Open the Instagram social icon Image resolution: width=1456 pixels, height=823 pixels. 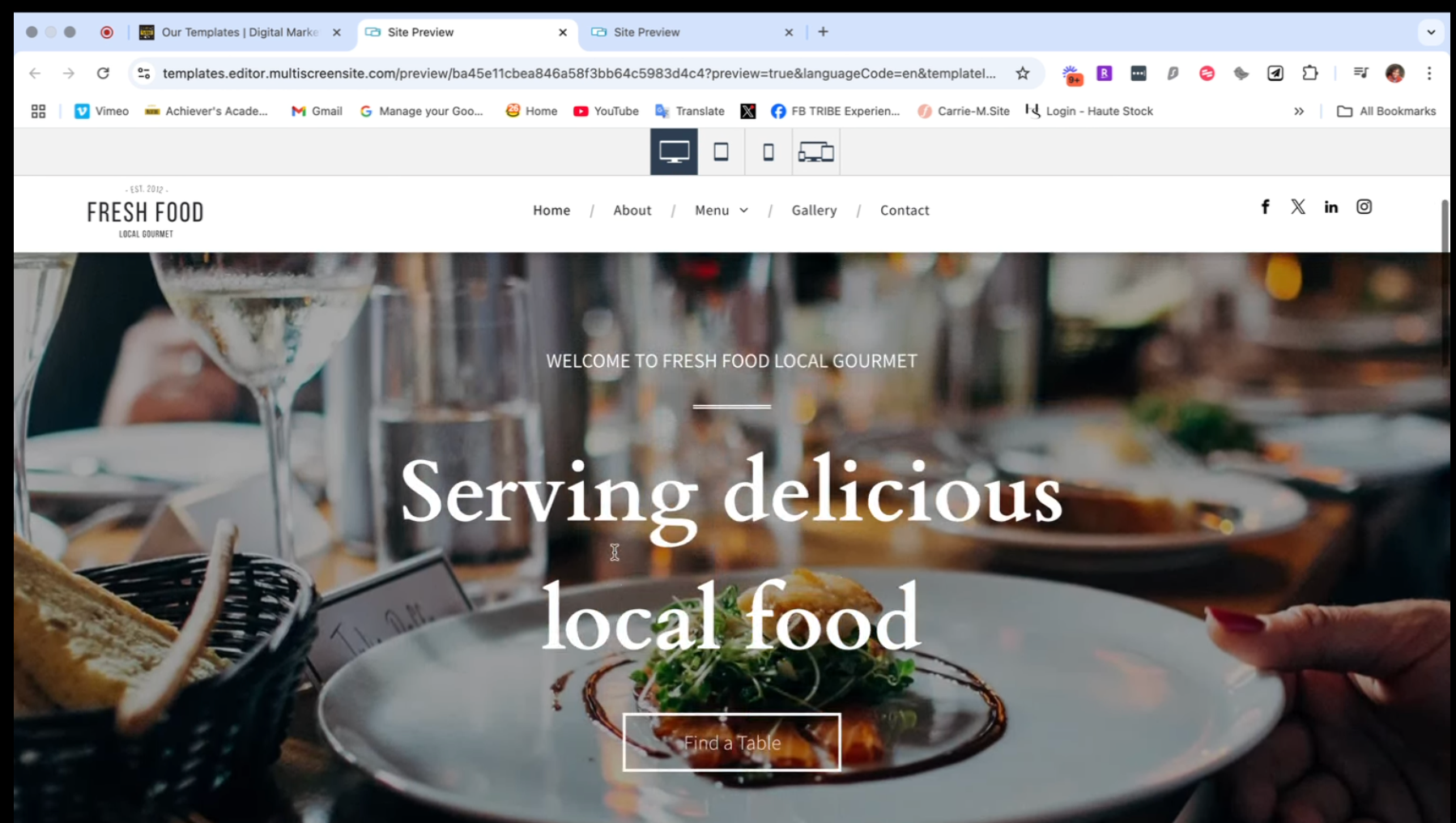click(x=1364, y=207)
